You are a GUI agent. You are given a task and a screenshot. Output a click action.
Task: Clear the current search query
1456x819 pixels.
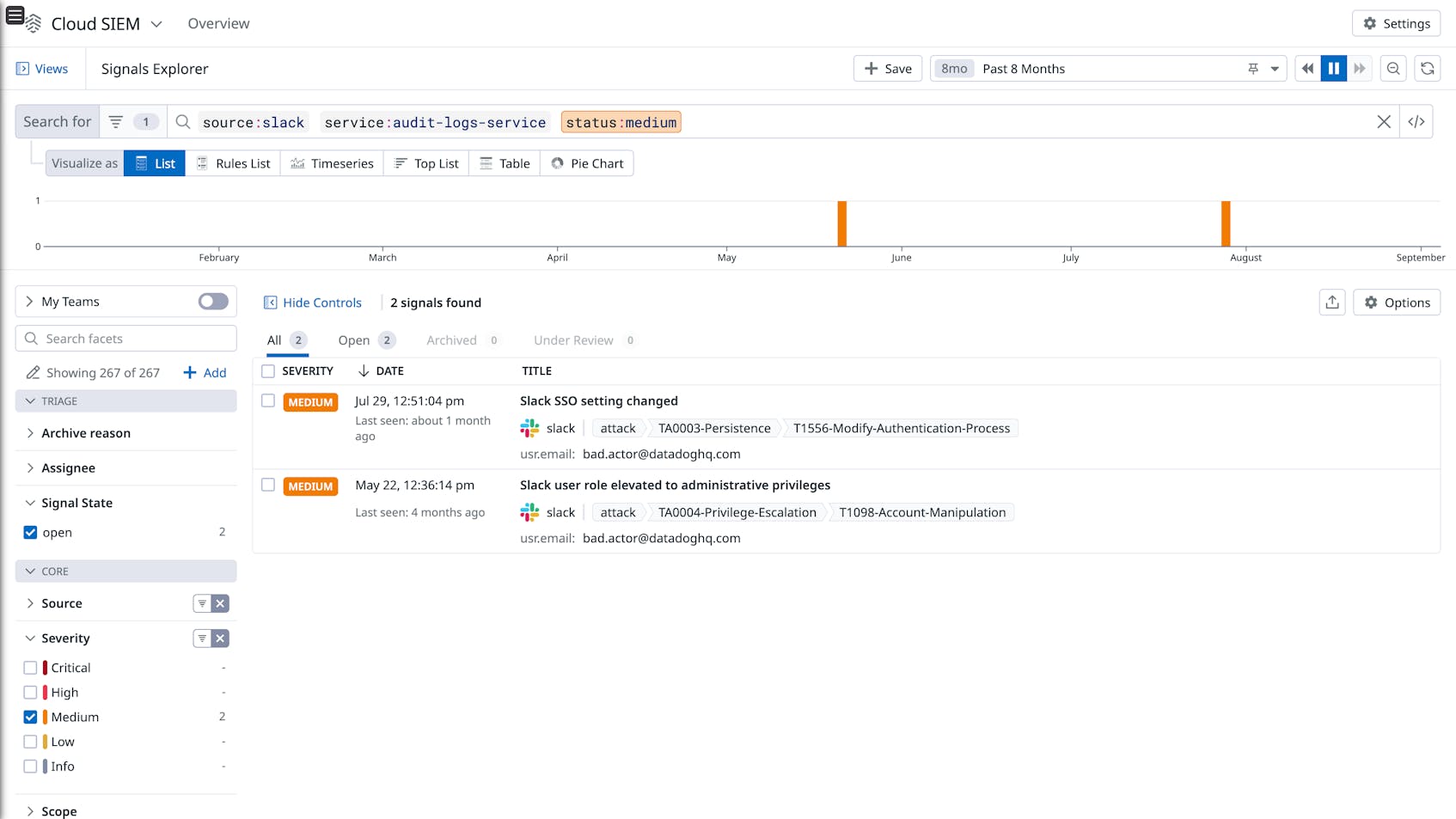point(1384,121)
